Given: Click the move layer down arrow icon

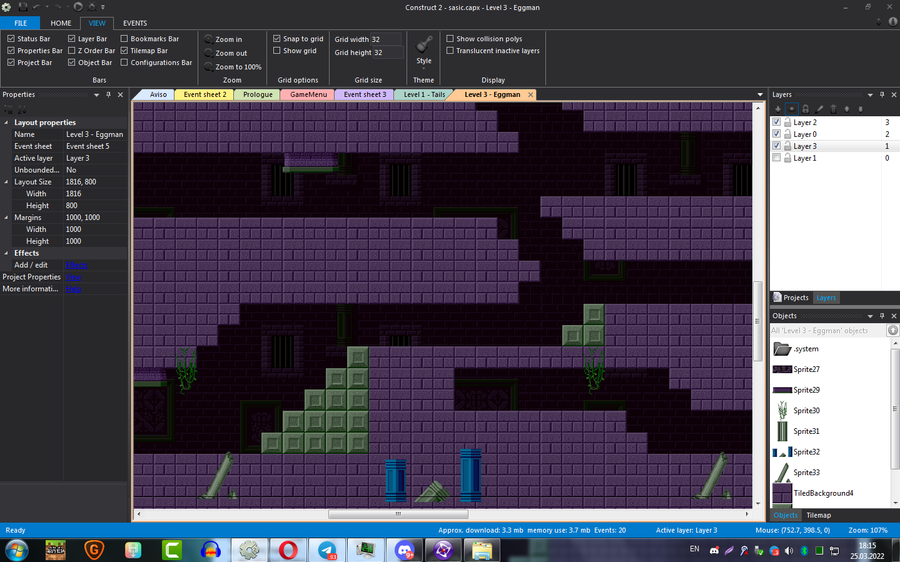Looking at the screenshot, I should coord(860,108).
